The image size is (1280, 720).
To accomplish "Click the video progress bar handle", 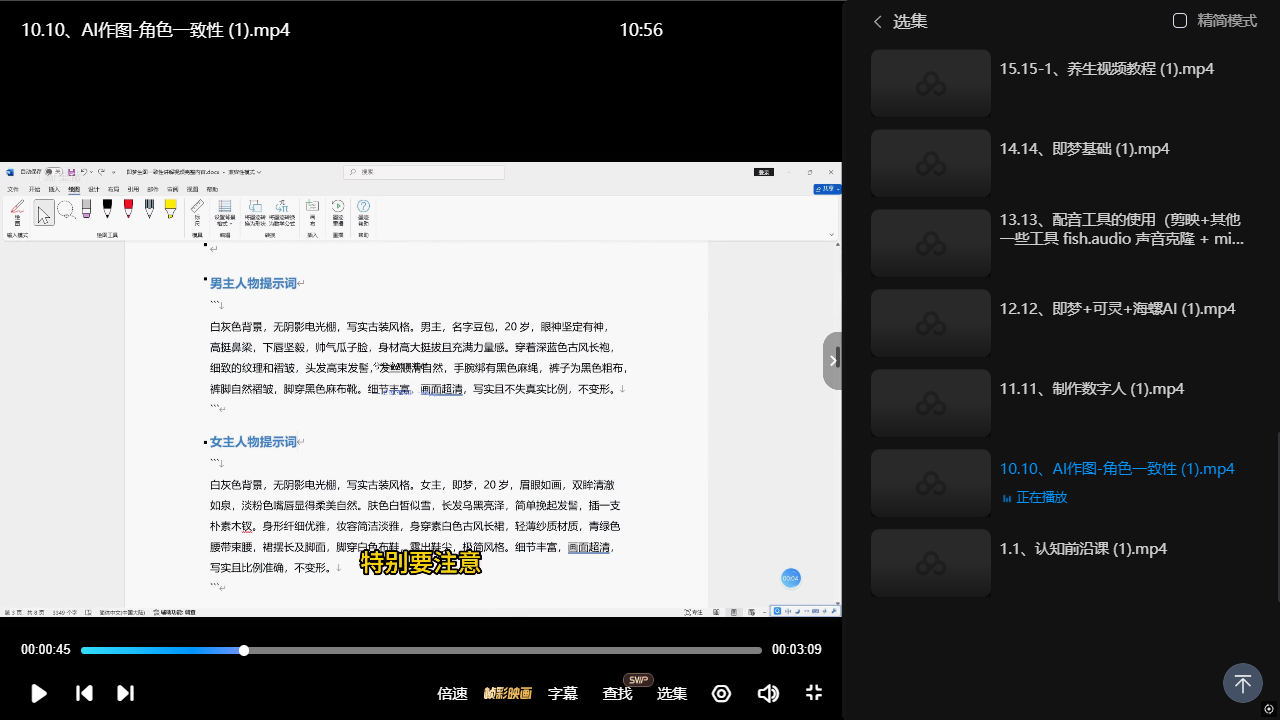I will point(244,650).
